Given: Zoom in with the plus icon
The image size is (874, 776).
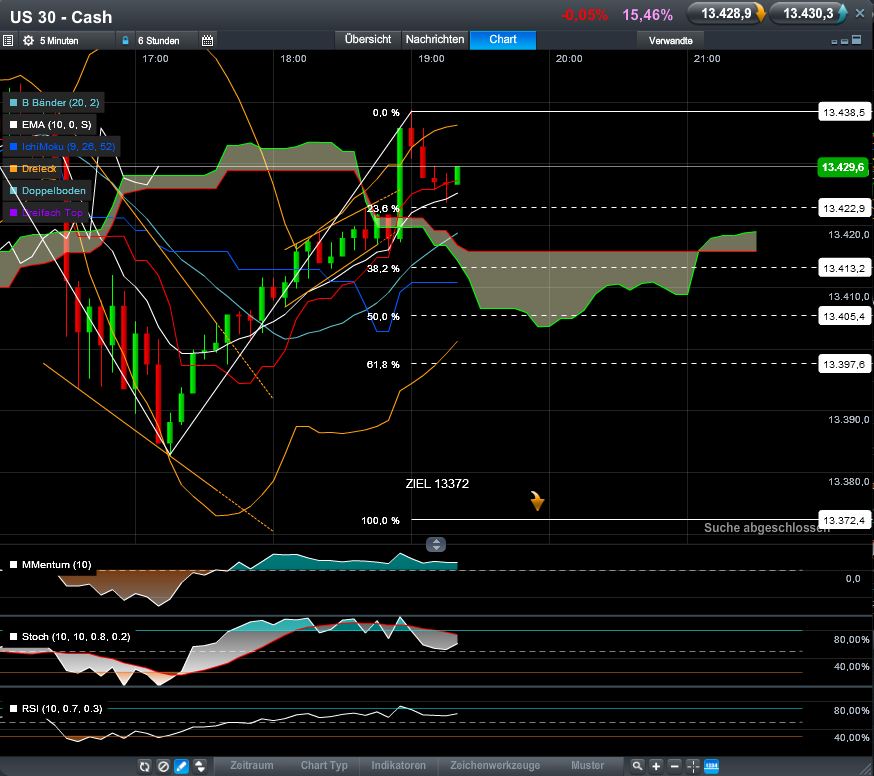Looking at the screenshot, I should [656, 766].
